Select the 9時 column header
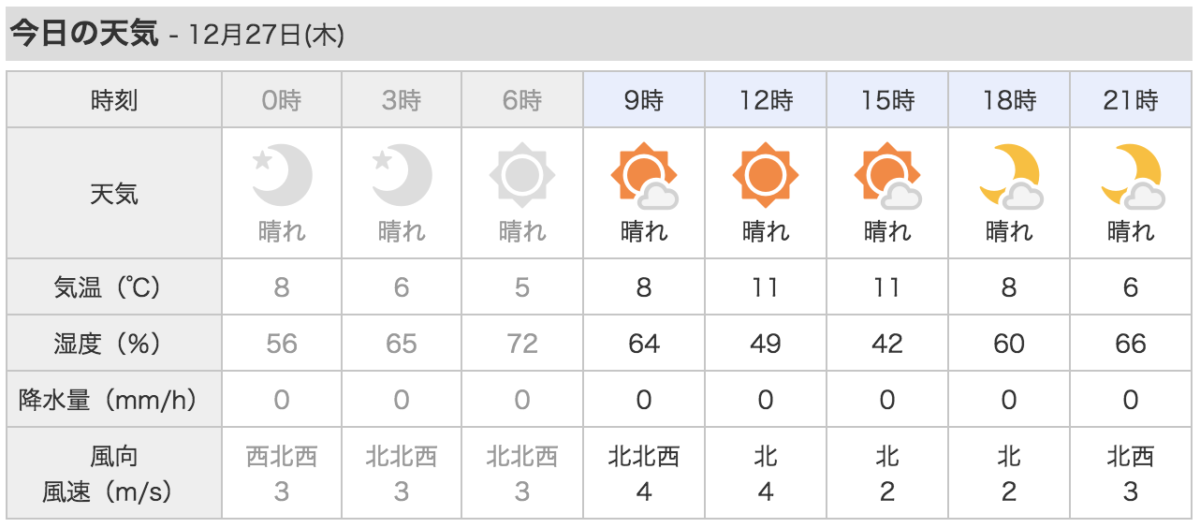This screenshot has height=528, width=1200. point(644,100)
